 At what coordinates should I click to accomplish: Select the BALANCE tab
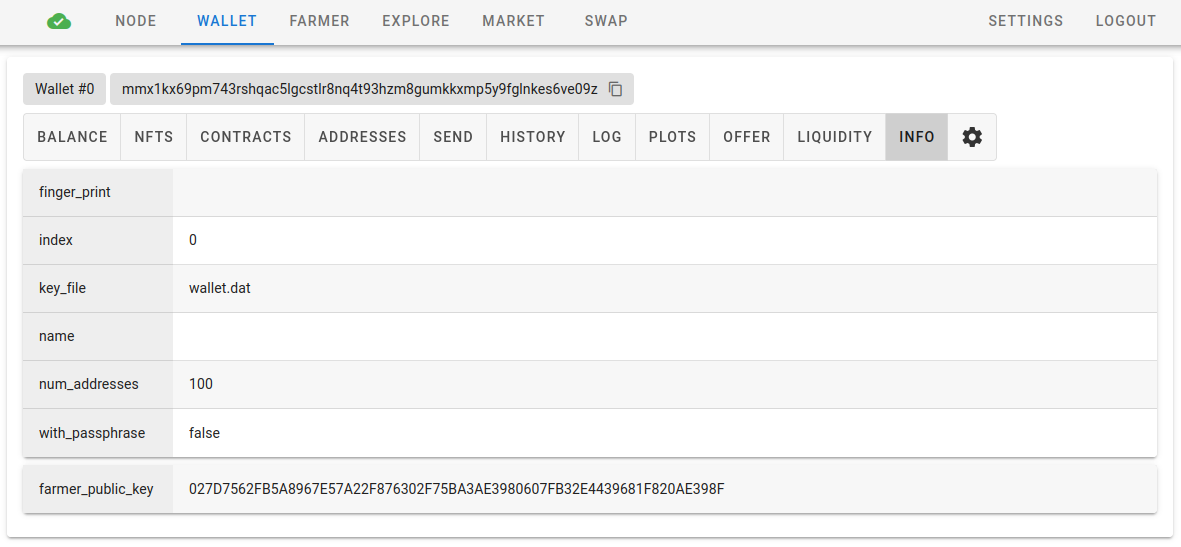[72, 137]
